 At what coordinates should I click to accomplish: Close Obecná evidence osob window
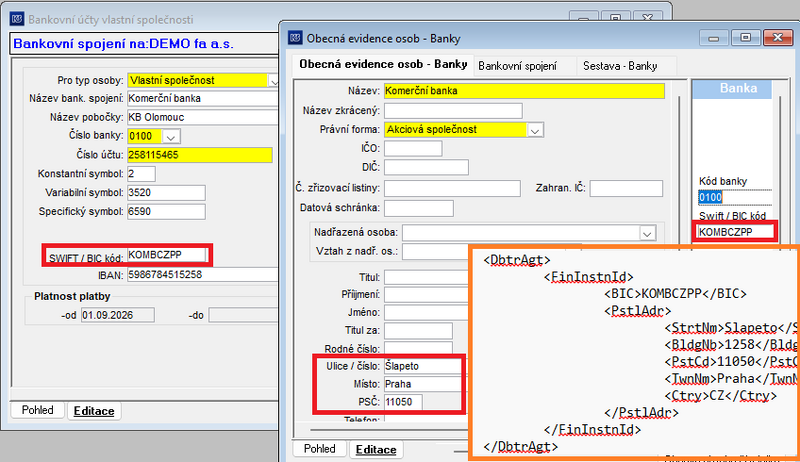coord(778,38)
